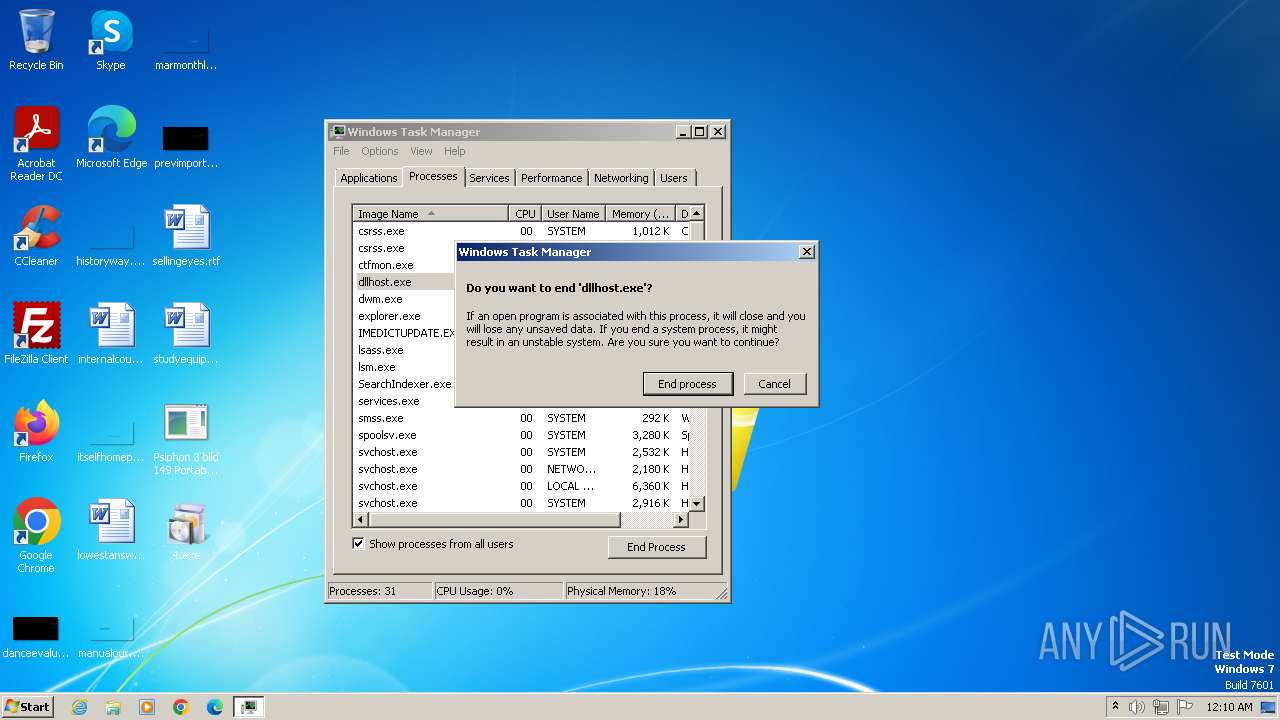This screenshot has height=720, width=1280.
Task: Open the Google Chrome desktop shortcut
Action: tap(36, 535)
